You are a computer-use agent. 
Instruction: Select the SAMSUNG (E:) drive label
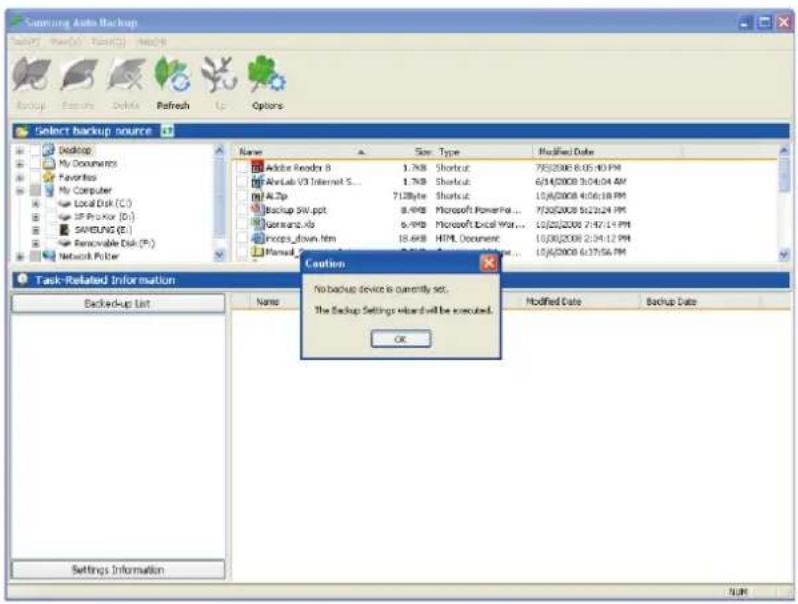coord(103,230)
